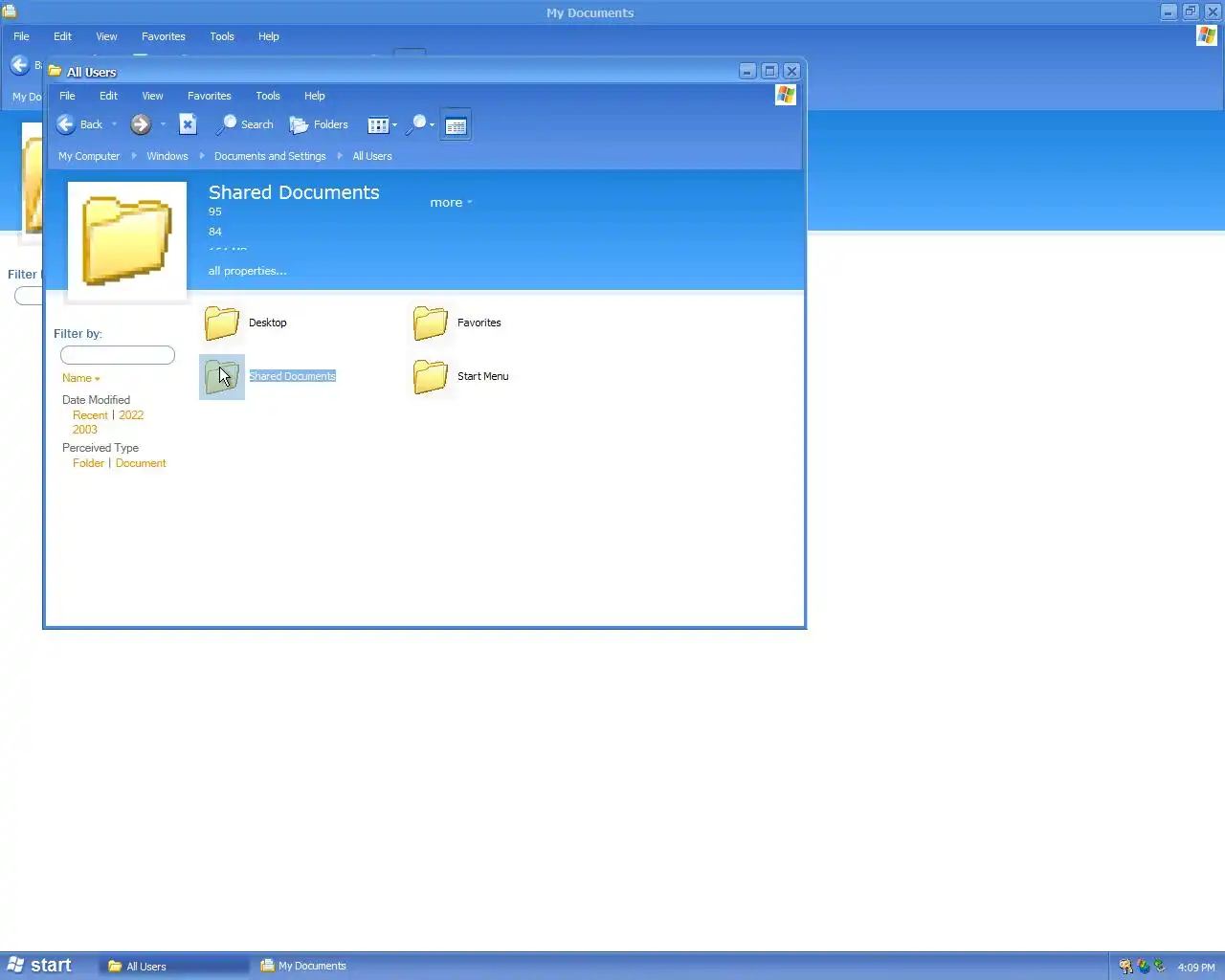
Task: Open the Back history dropdown arrow
Action: [x=114, y=124]
